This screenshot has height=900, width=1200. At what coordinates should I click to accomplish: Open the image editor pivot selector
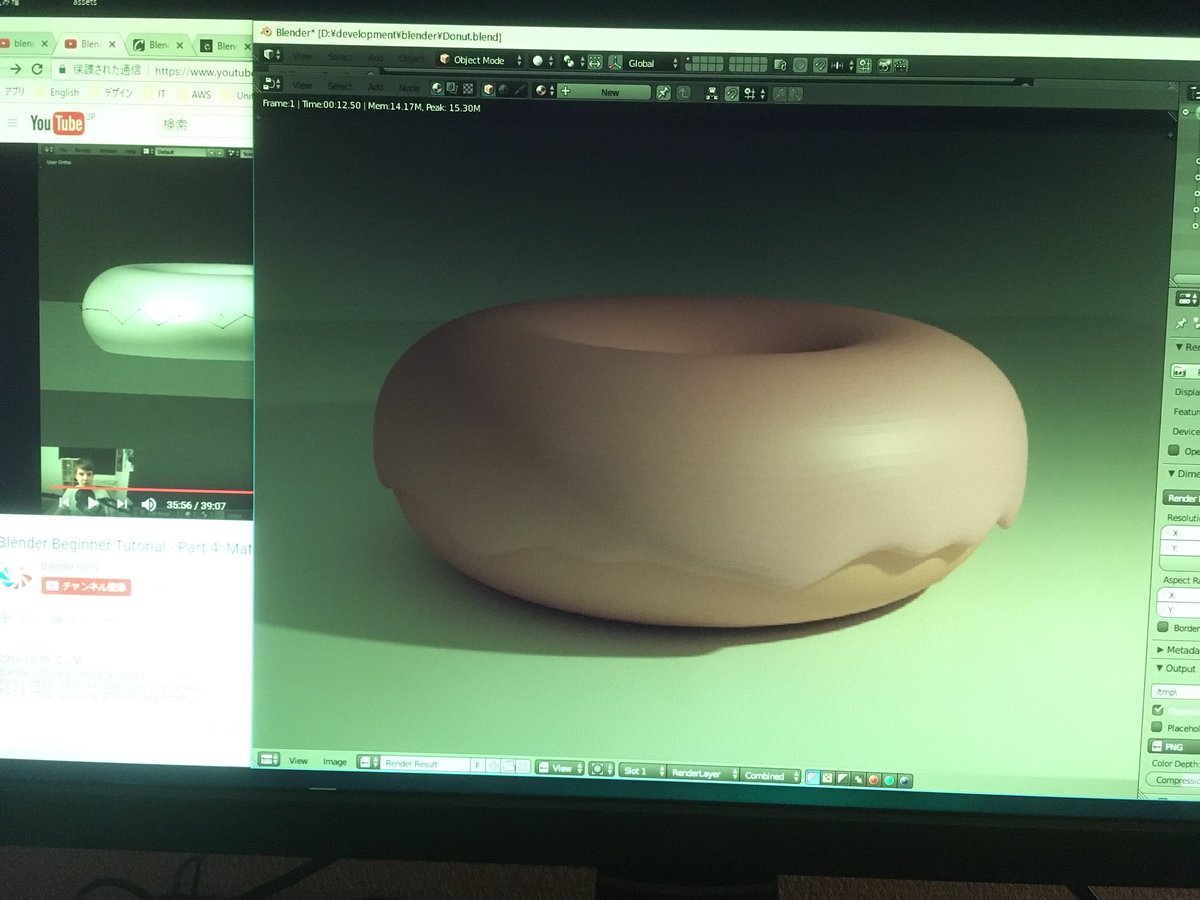coord(600,769)
